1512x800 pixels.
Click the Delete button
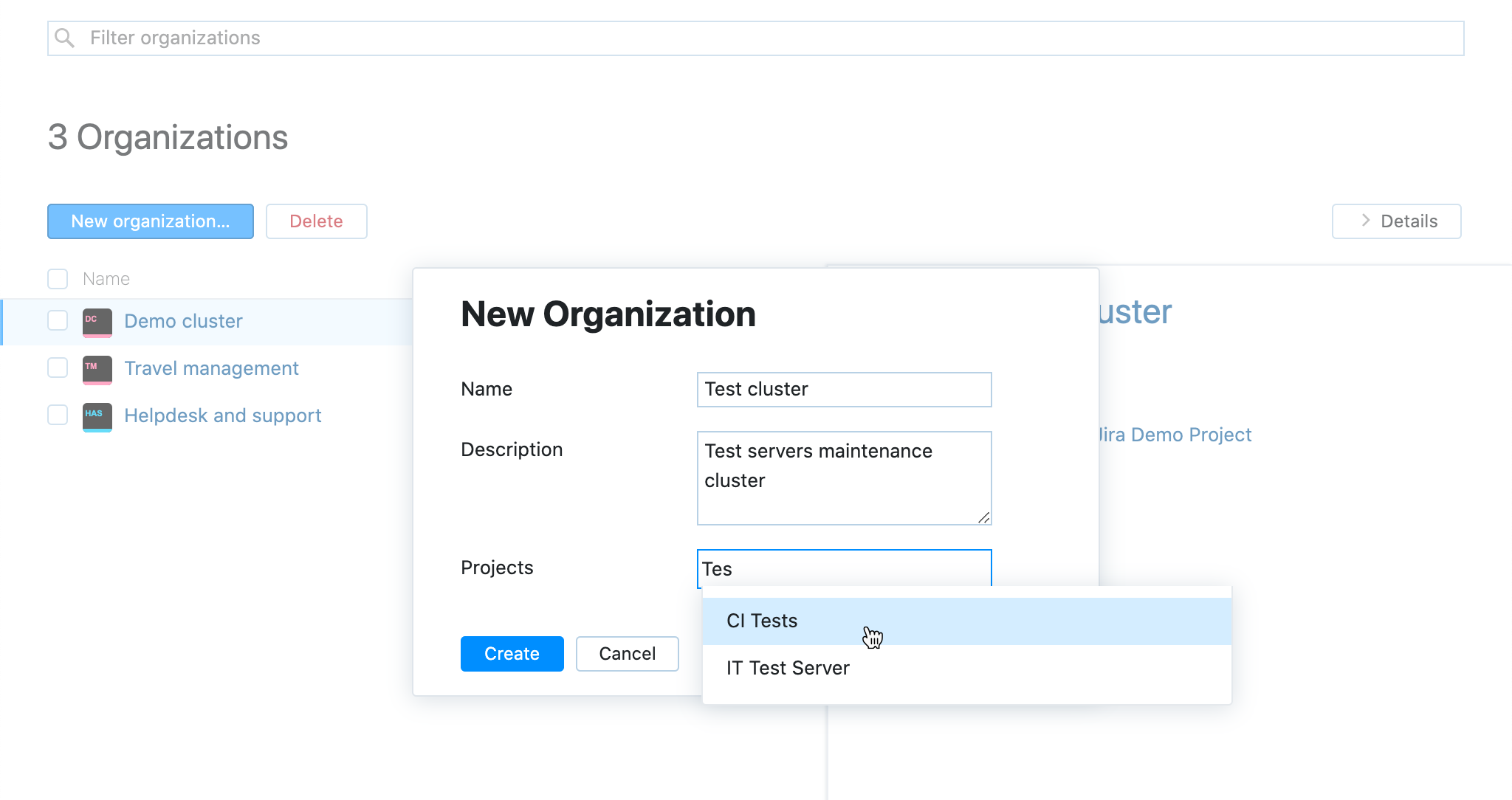click(x=316, y=221)
